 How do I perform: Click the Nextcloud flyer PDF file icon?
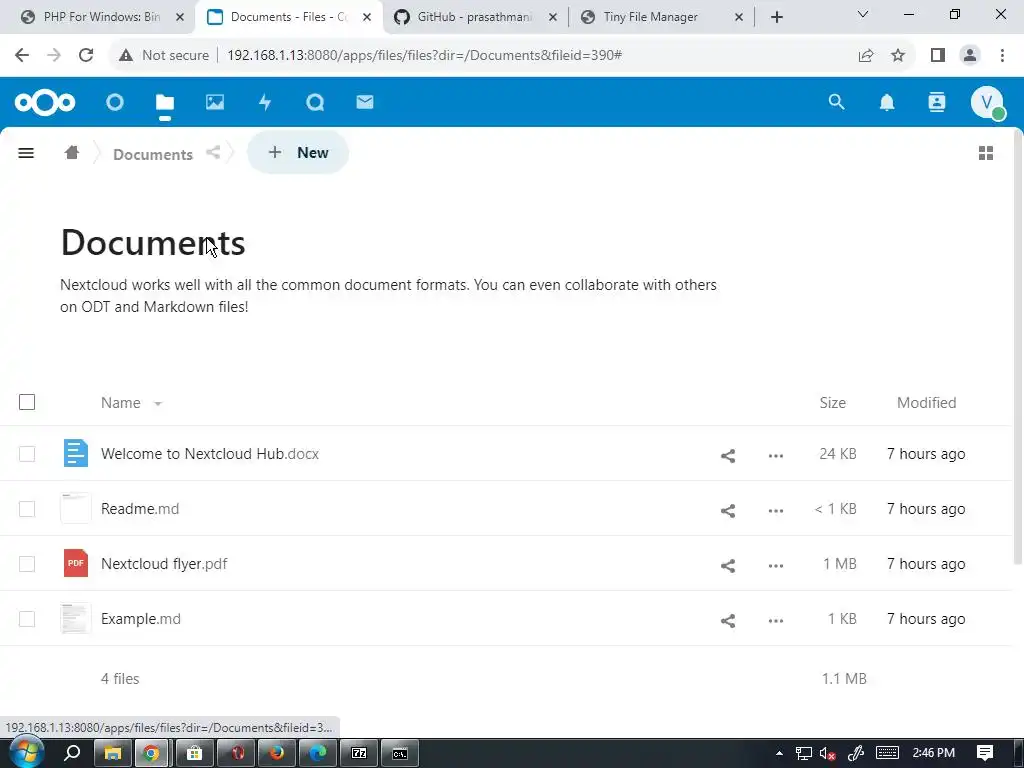coord(76,563)
